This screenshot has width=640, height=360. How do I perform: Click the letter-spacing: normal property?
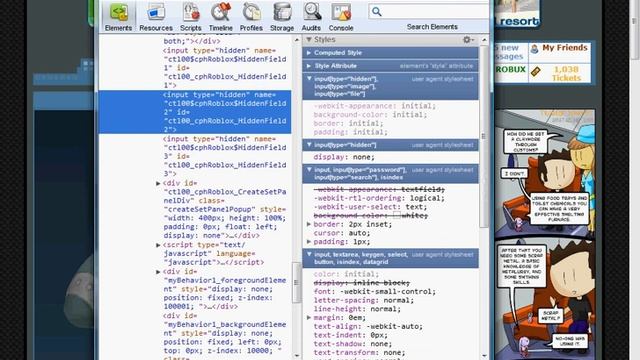(x=363, y=300)
